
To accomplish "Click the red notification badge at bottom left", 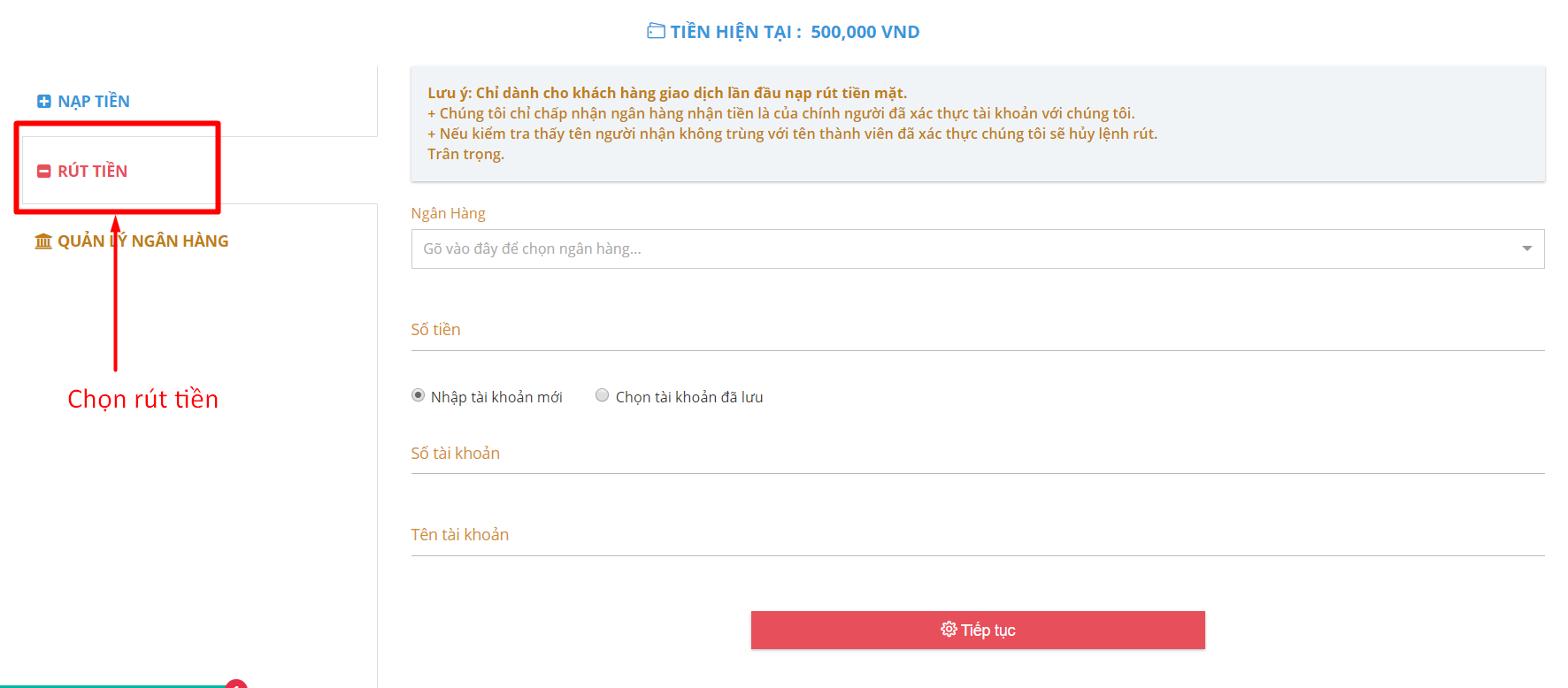I will pos(236,684).
